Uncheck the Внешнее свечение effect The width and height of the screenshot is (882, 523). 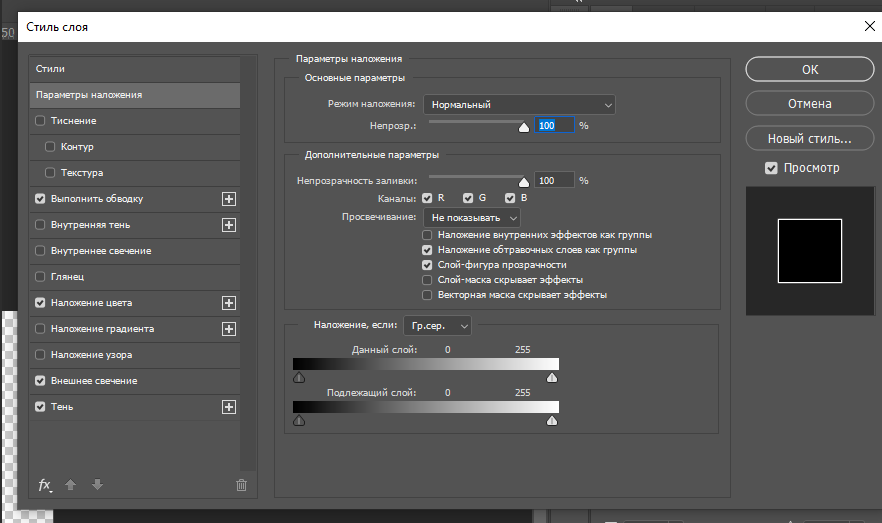pos(40,381)
